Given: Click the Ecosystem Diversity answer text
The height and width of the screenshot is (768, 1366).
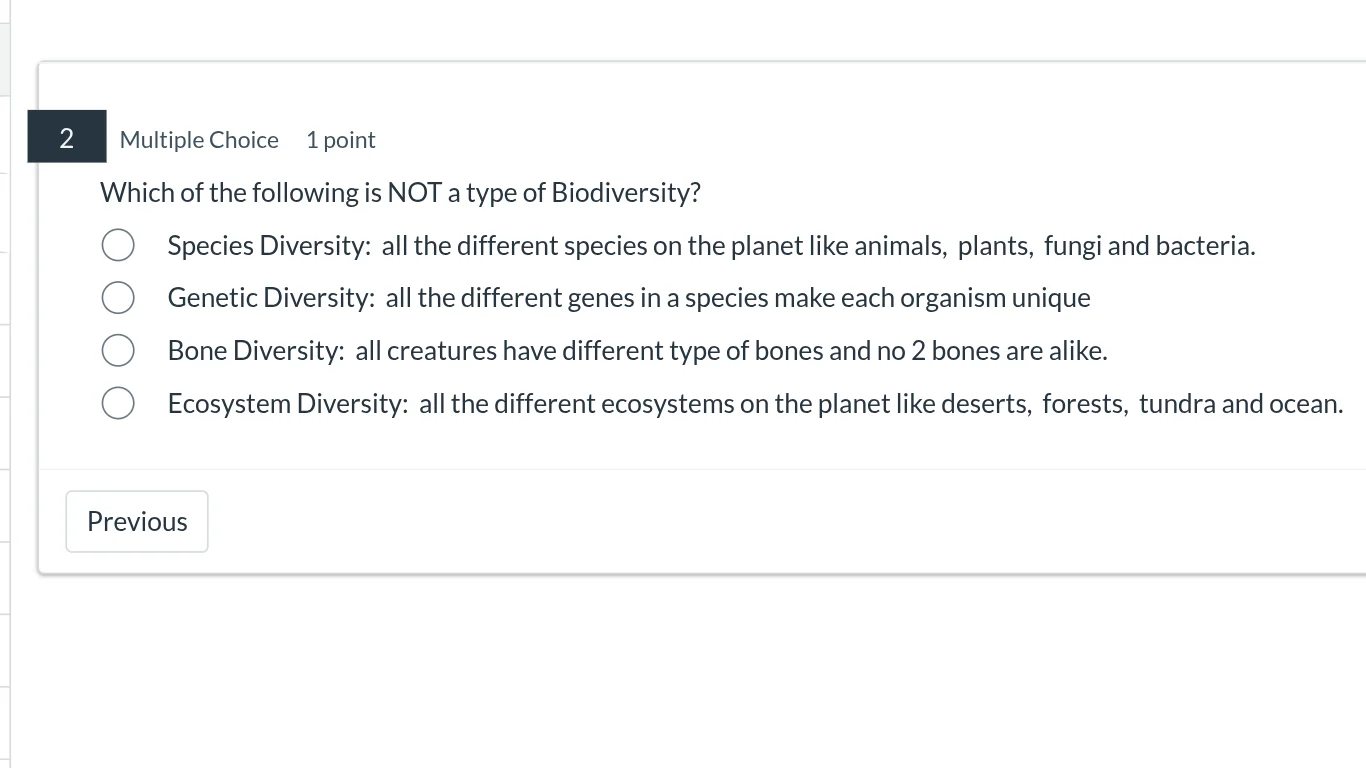Looking at the screenshot, I should click(755, 403).
